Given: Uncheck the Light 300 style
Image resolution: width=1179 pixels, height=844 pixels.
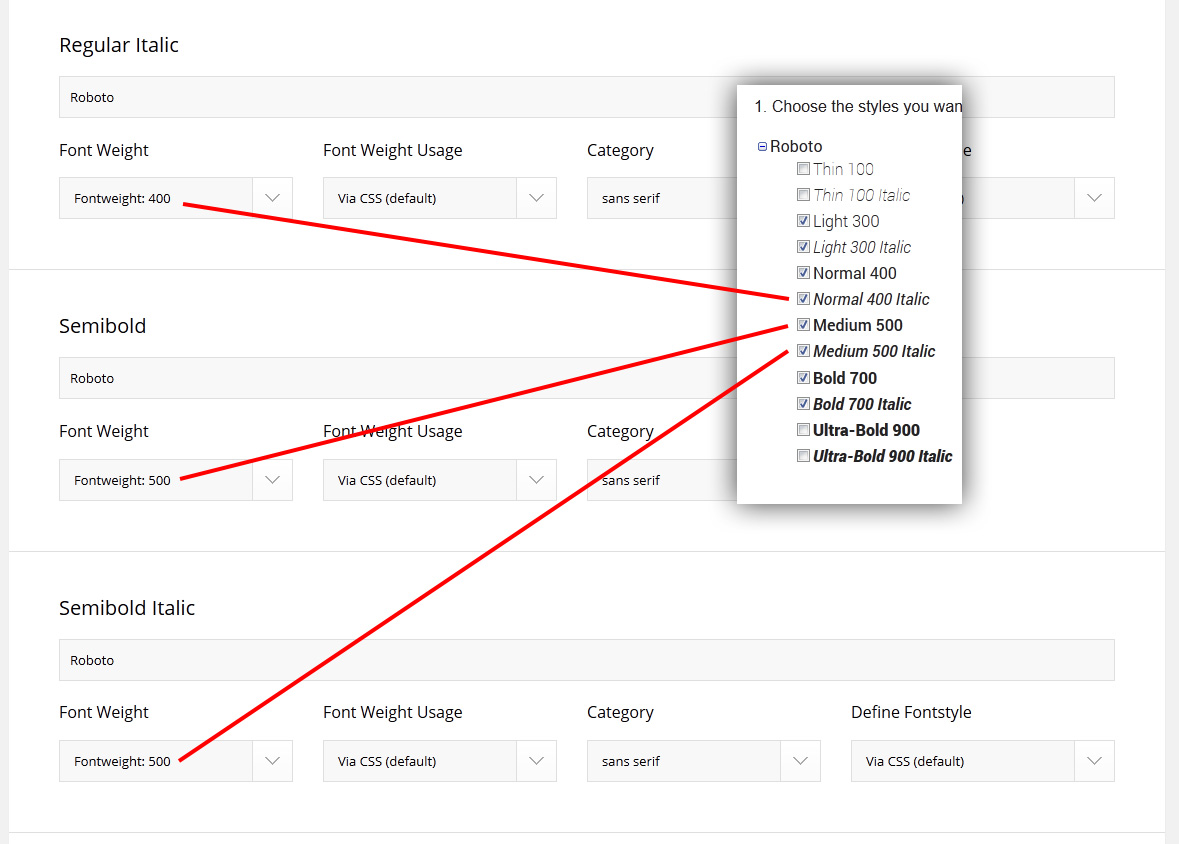Looking at the screenshot, I should click(803, 221).
